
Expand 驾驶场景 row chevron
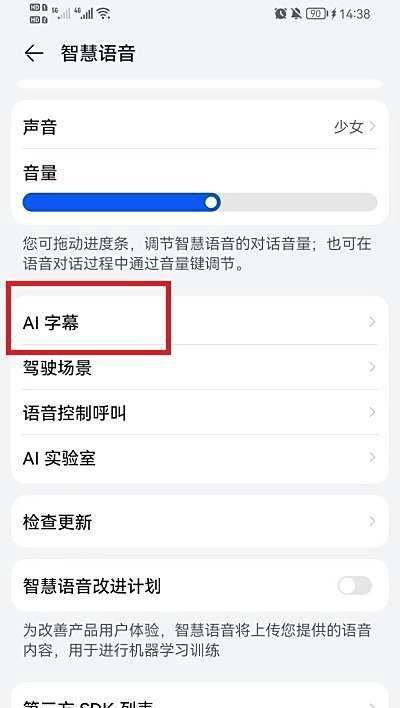pos(372,368)
